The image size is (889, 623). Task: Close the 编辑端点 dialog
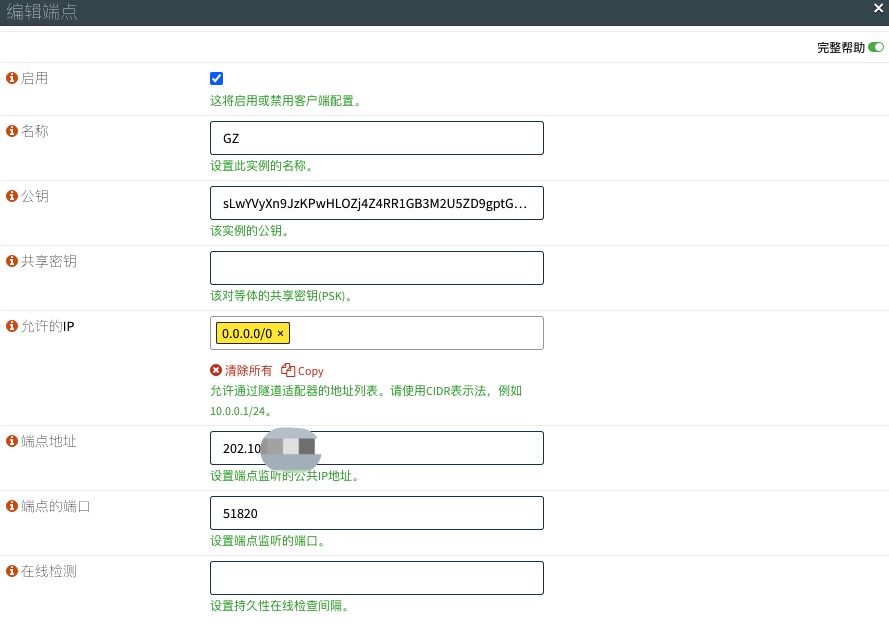pyautogui.click(x=878, y=9)
